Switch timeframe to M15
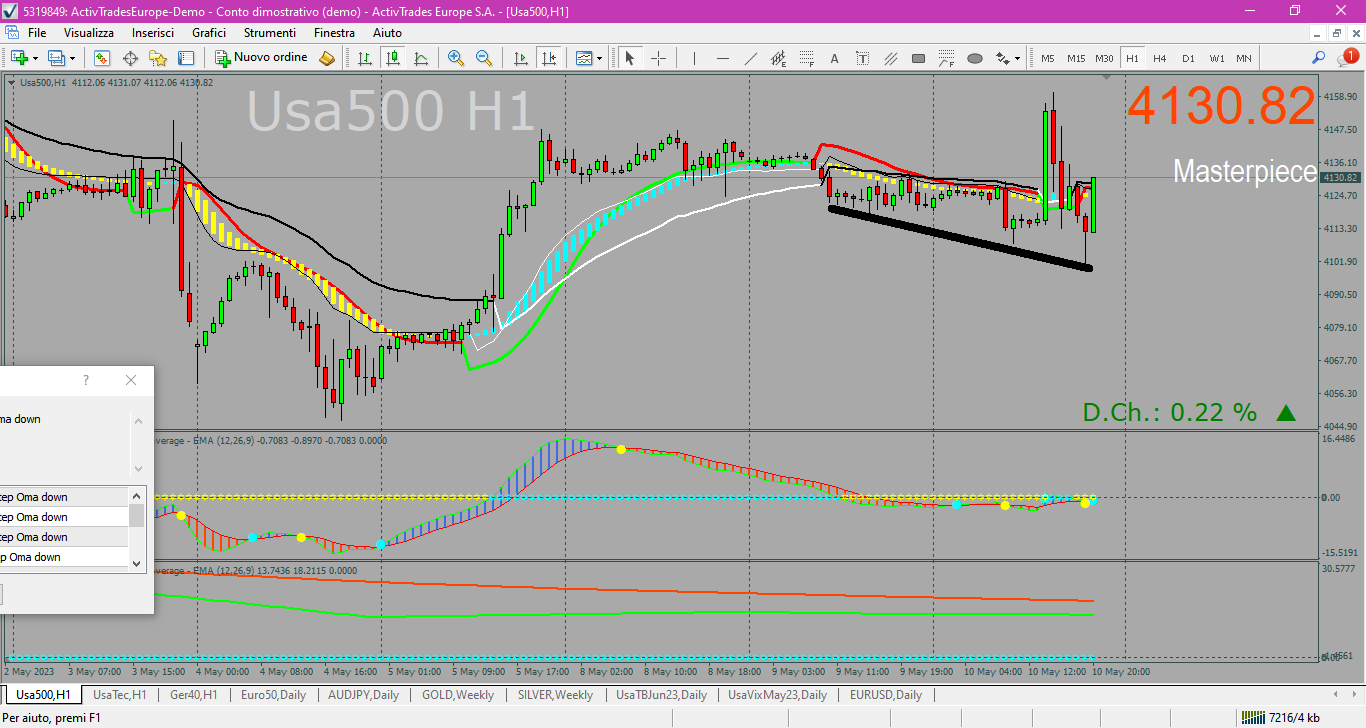 [1076, 58]
